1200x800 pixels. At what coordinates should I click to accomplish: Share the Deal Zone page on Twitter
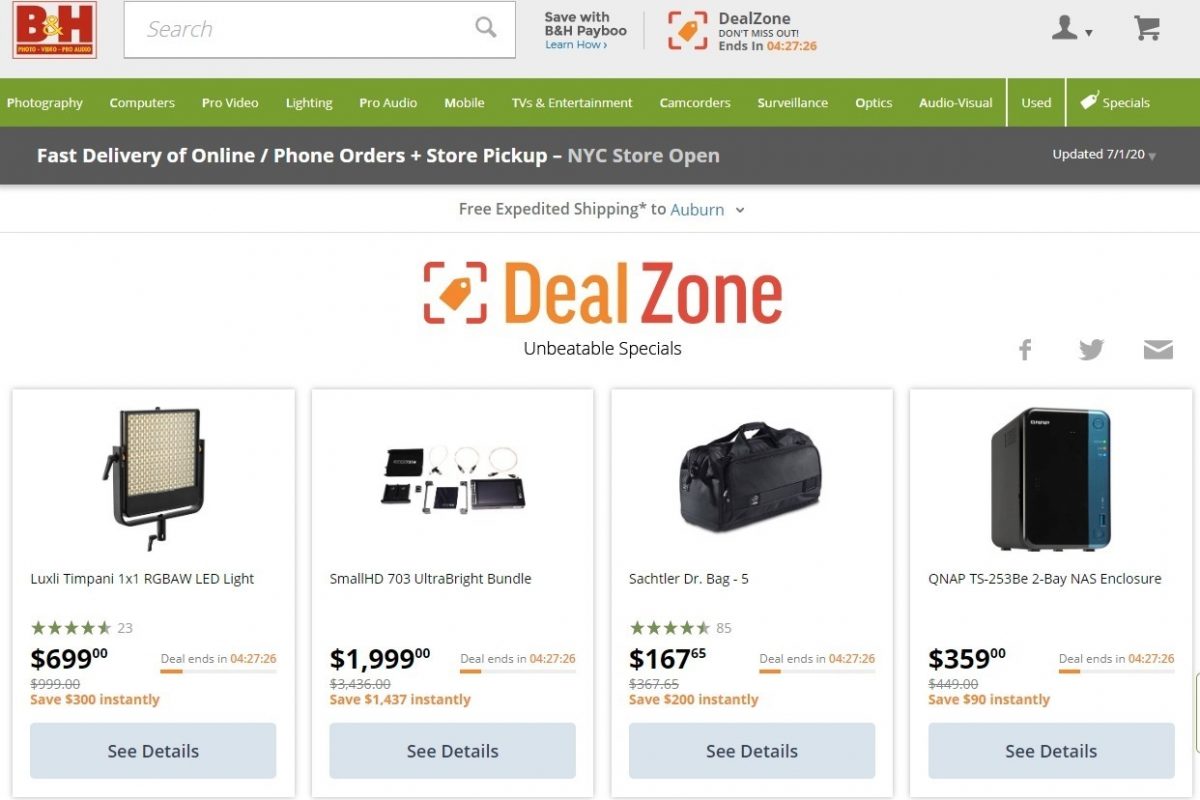pos(1091,349)
